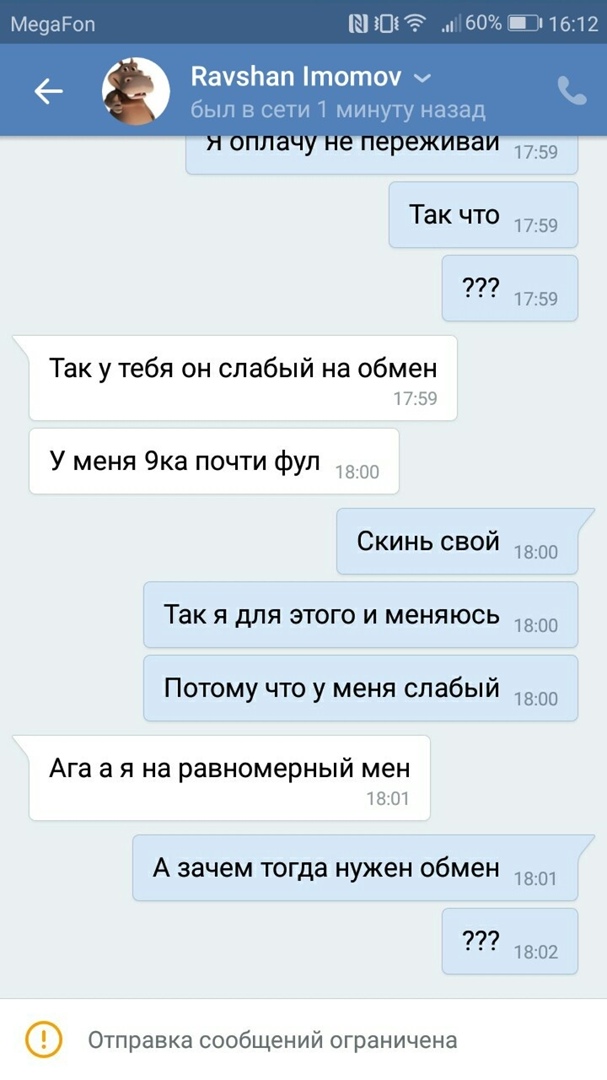
Task: Tap the NFC status bar icon
Action: [x=358, y=24]
